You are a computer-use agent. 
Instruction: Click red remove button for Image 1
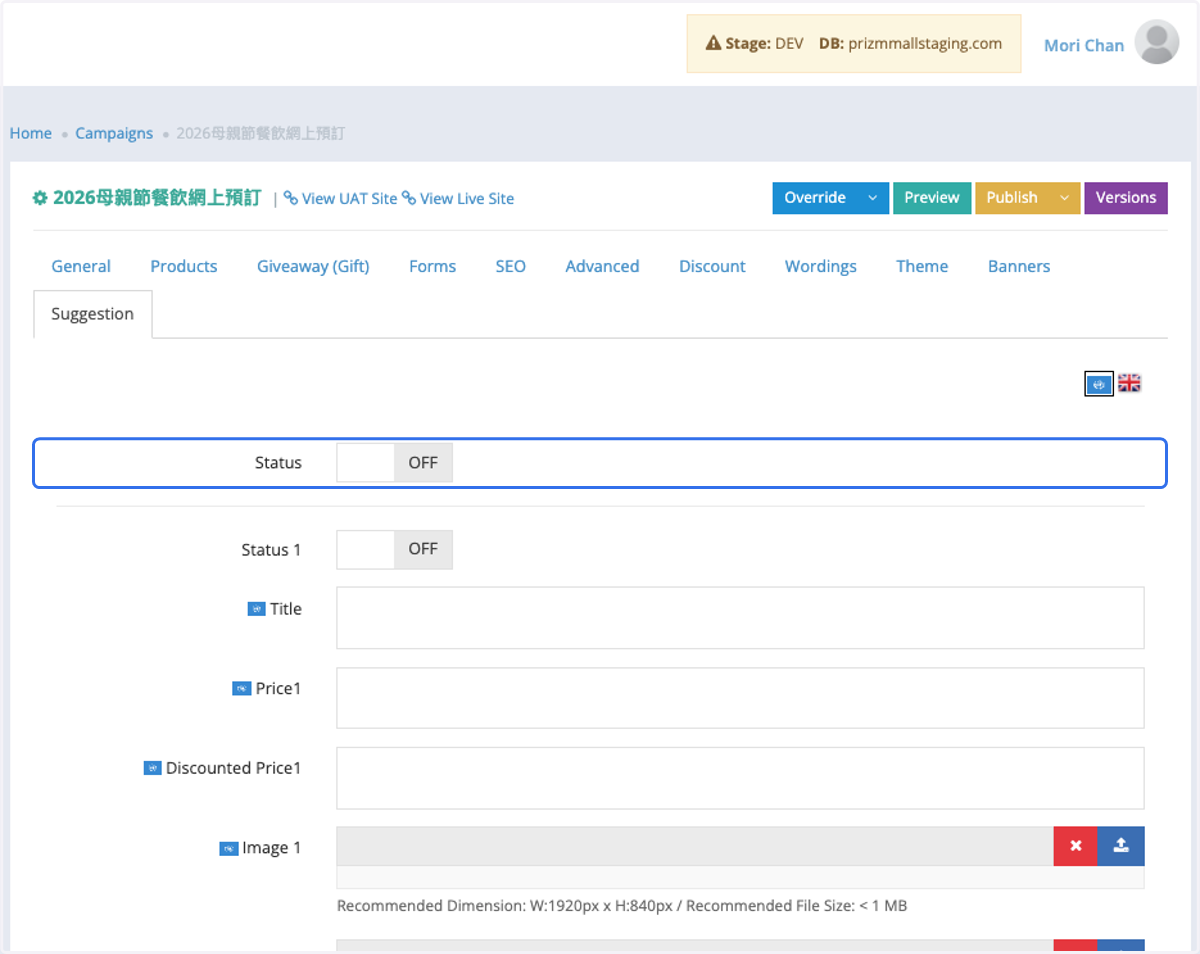click(1076, 846)
